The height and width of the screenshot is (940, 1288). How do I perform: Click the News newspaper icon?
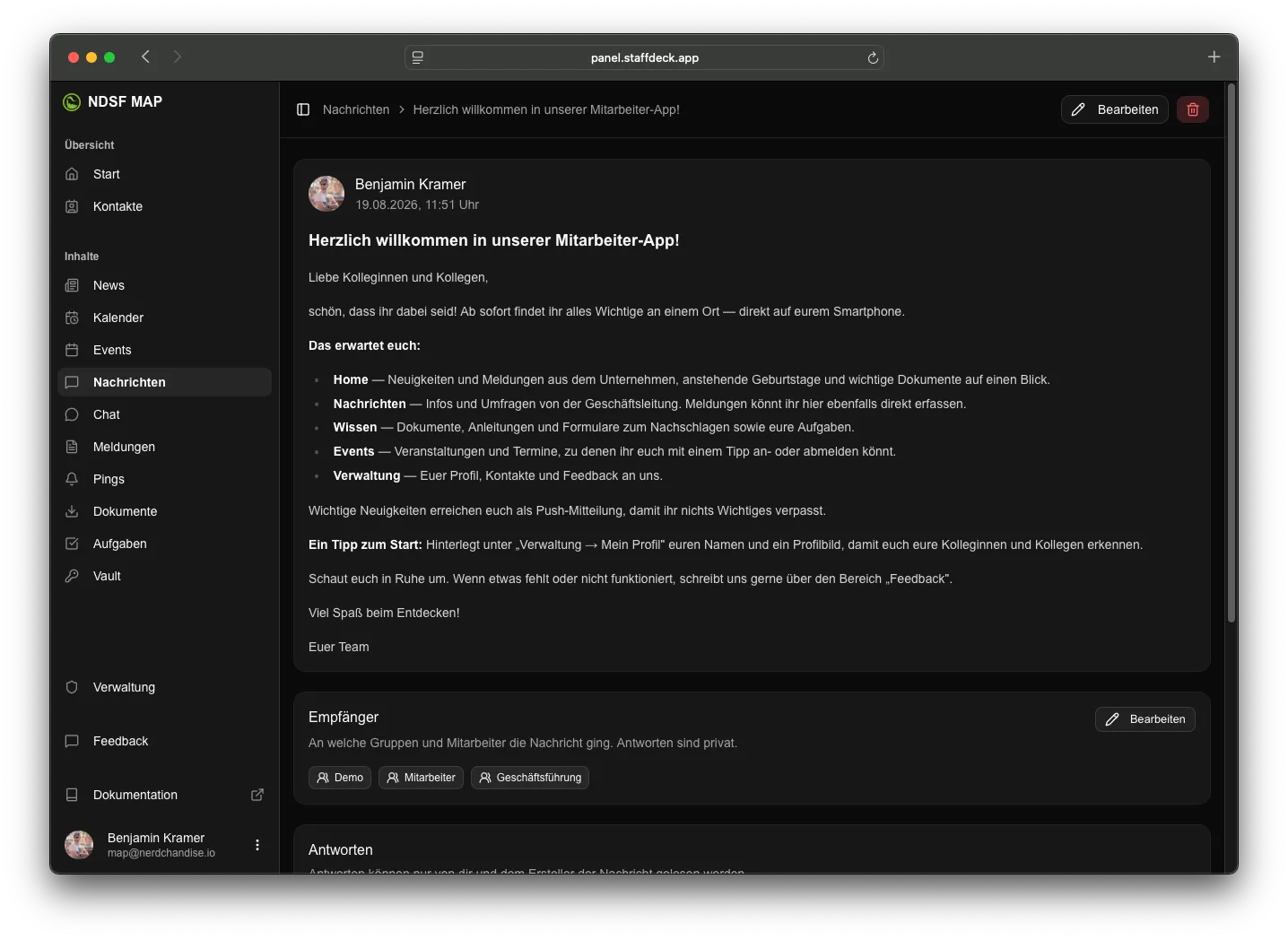72,285
